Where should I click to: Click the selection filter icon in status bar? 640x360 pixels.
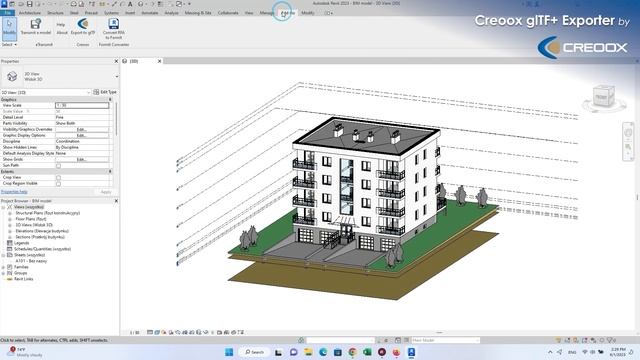(x=611, y=340)
